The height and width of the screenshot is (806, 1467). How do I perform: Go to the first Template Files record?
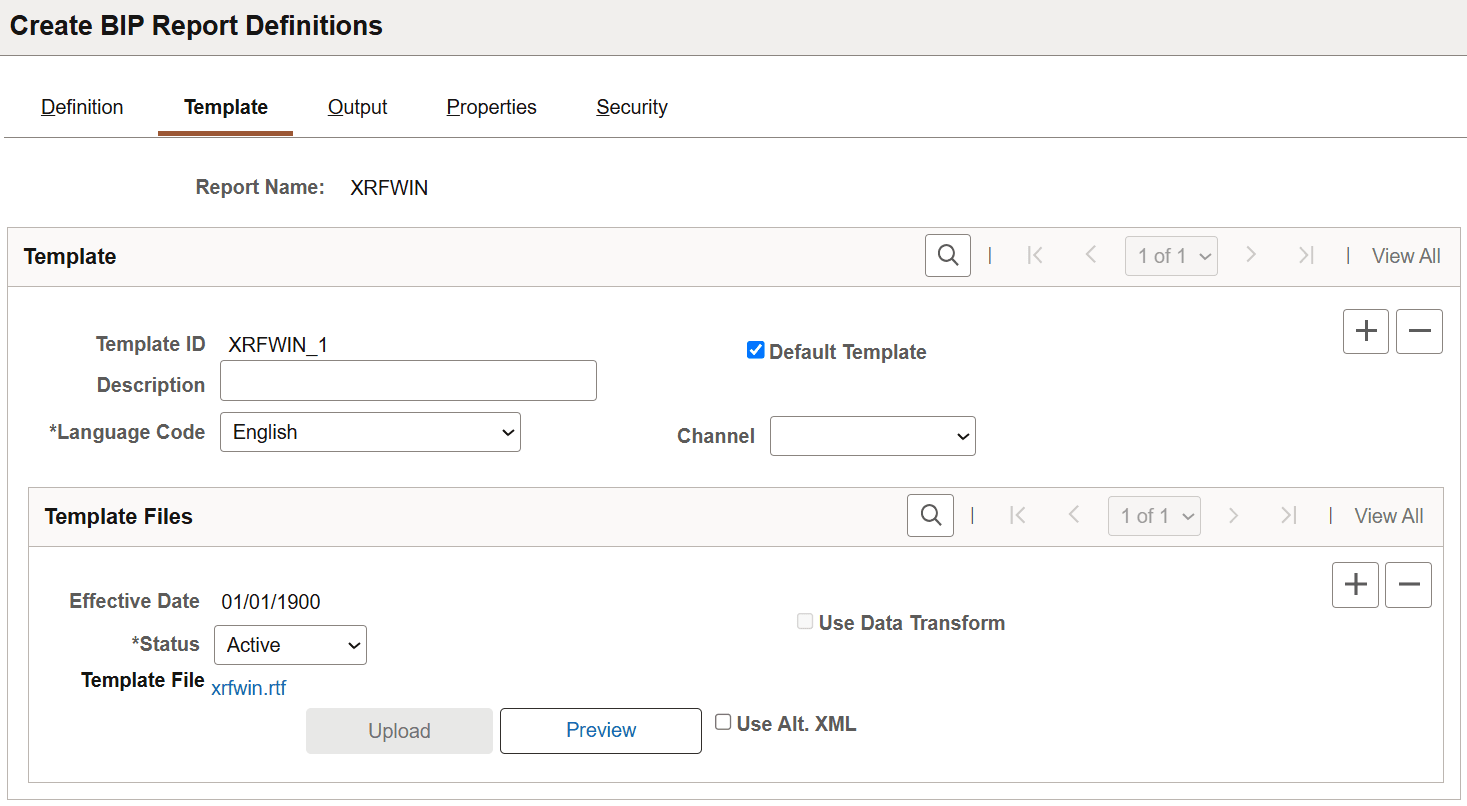coord(1018,515)
